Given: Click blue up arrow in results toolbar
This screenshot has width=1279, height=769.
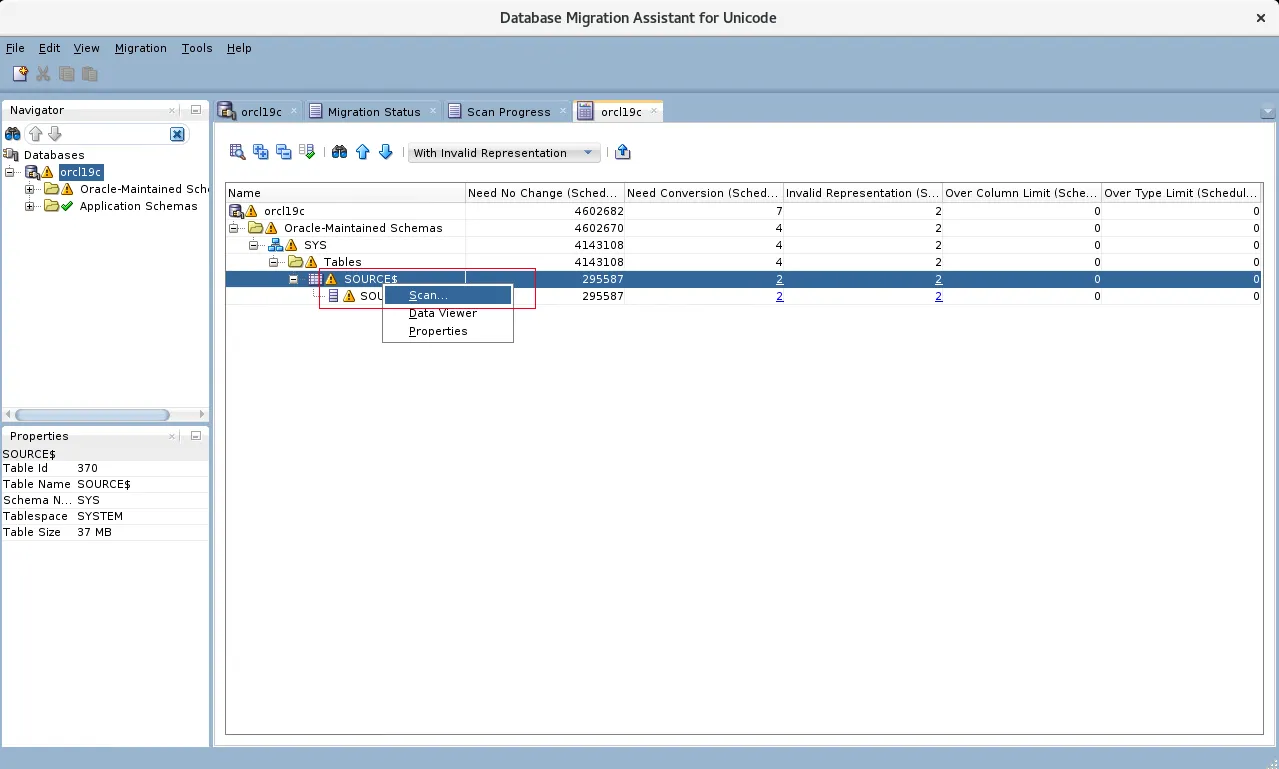Looking at the screenshot, I should (x=363, y=152).
